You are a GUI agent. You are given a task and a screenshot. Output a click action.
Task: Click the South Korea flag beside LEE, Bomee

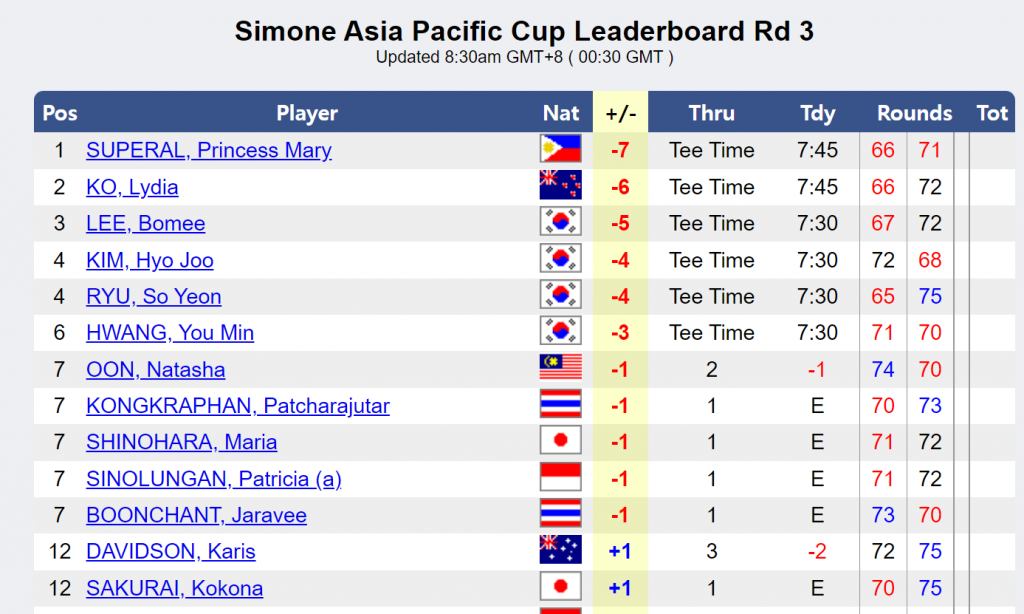pyautogui.click(x=560, y=223)
